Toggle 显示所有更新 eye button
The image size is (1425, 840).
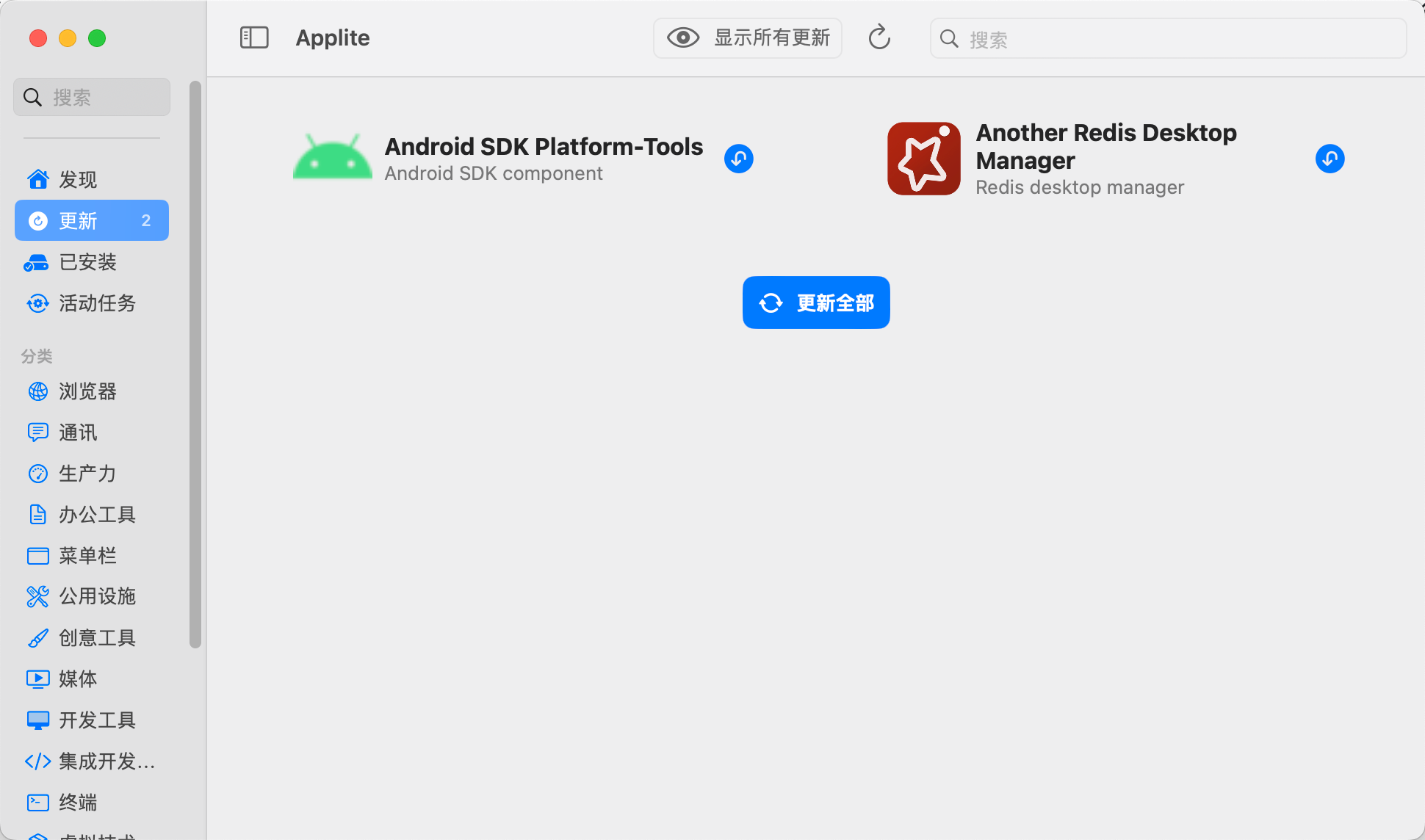[748, 37]
